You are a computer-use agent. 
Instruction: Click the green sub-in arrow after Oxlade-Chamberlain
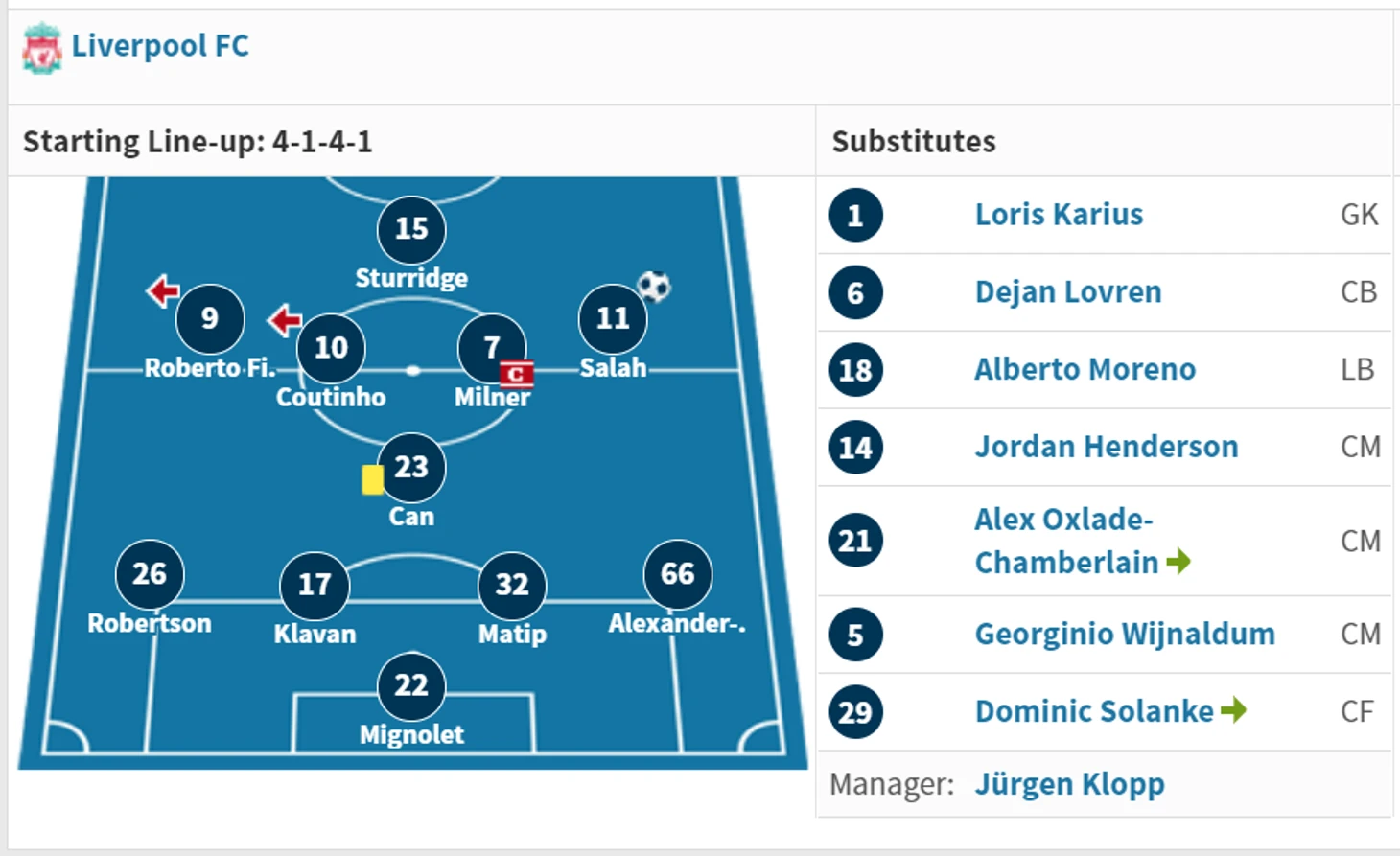click(1178, 561)
